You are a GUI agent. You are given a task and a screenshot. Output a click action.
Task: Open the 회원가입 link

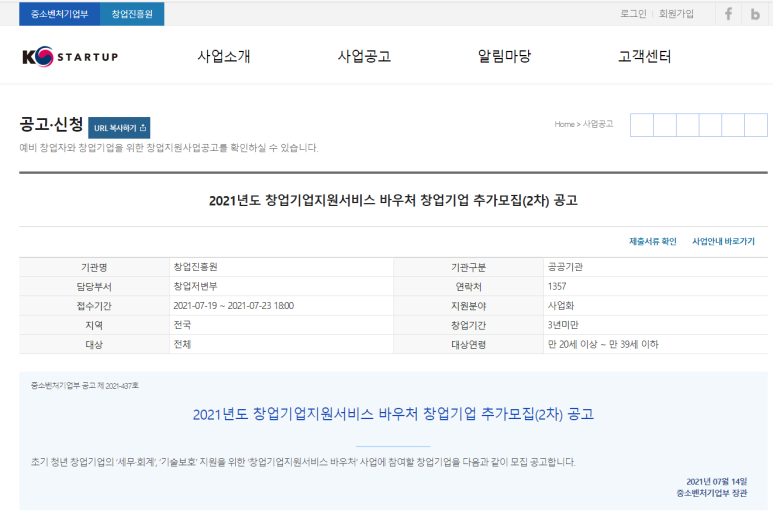click(x=676, y=14)
